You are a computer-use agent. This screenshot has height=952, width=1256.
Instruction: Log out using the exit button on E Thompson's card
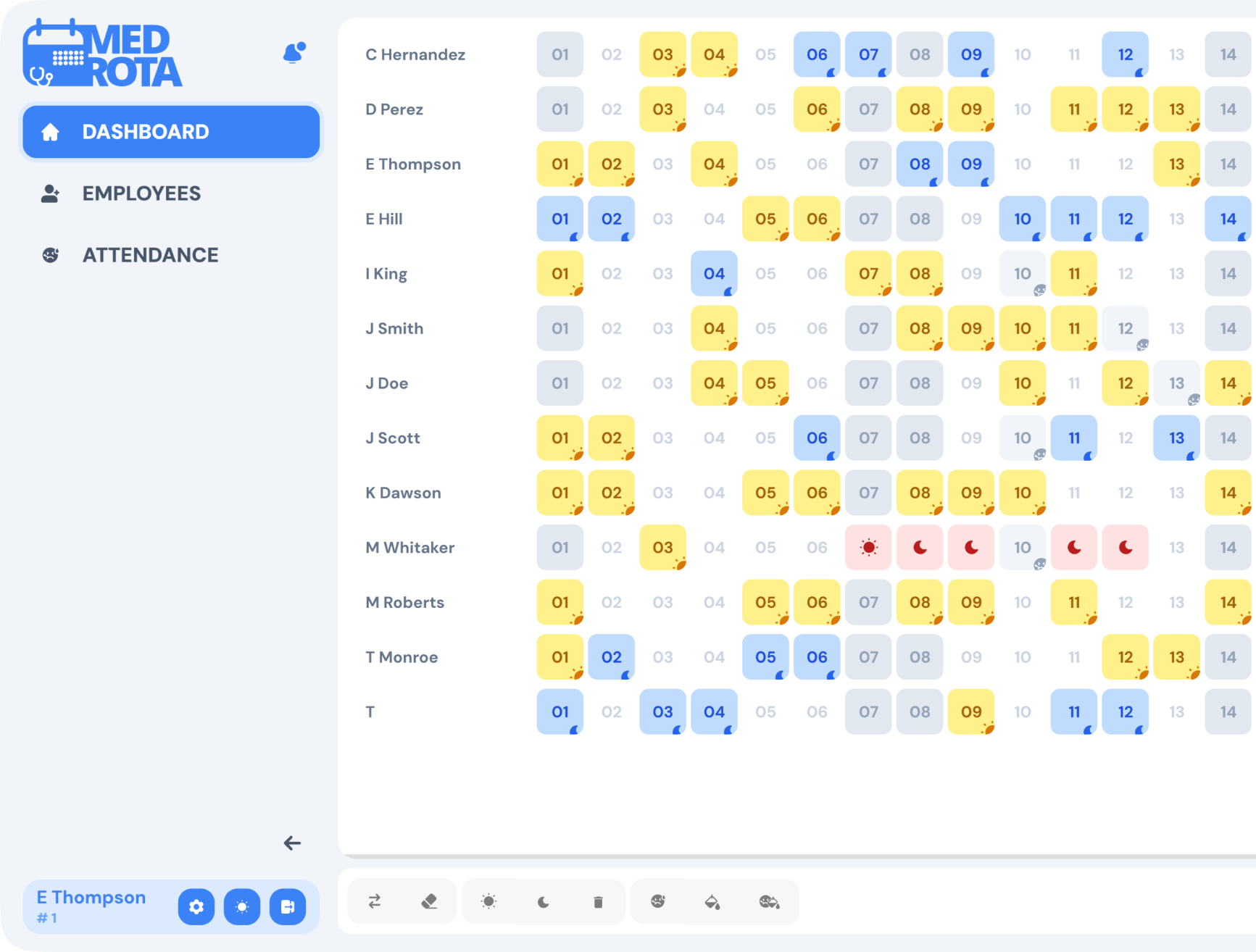click(288, 906)
